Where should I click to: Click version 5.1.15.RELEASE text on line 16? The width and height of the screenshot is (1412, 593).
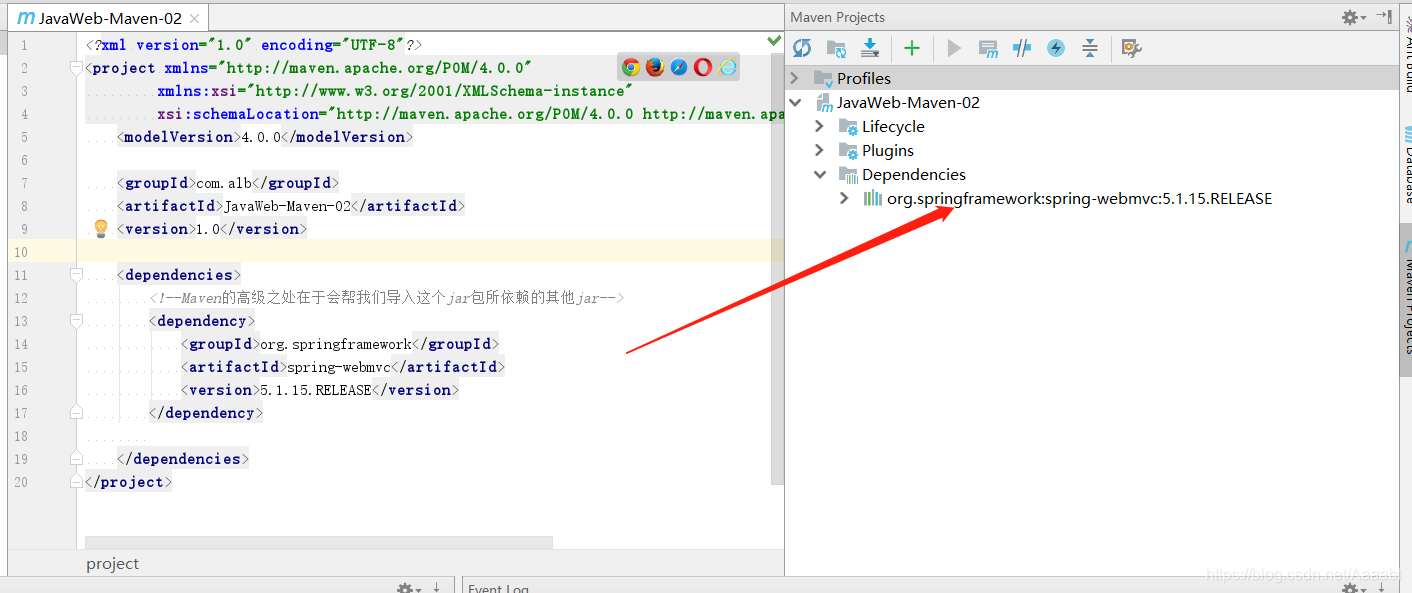(x=316, y=390)
